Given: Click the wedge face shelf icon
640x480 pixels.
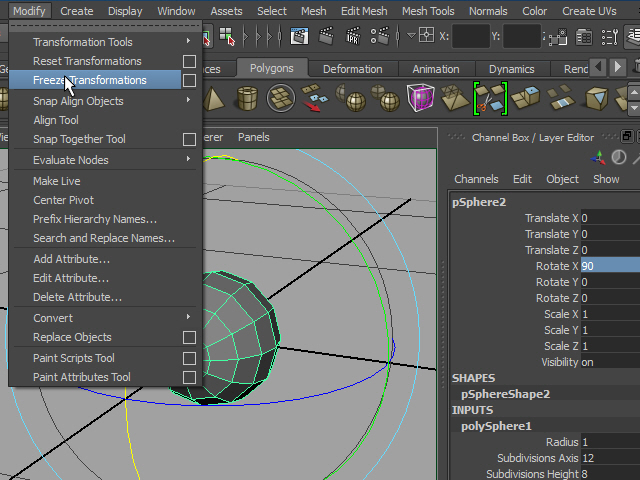Looking at the screenshot, I should pyautogui.click(x=596, y=98).
